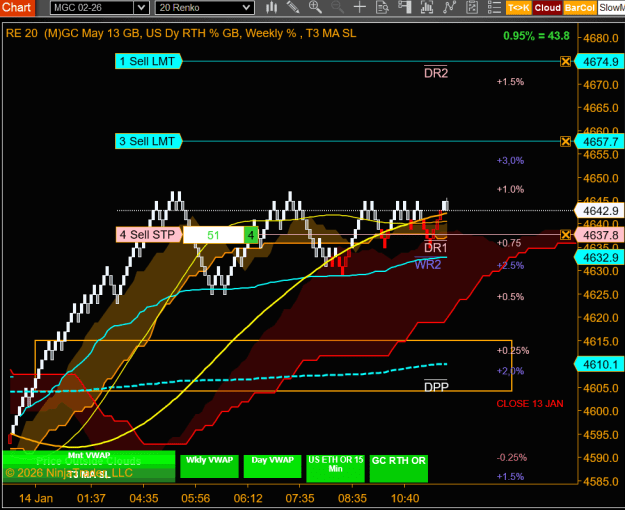Image resolution: width=625 pixels, height=510 pixels.
Task: Click the -0.25% level label
Action: (512, 457)
